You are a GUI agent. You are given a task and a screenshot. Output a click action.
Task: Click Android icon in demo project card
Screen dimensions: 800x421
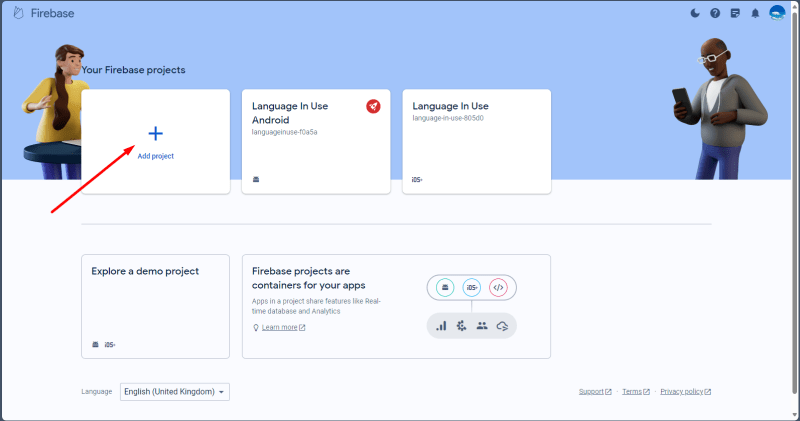point(95,344)
